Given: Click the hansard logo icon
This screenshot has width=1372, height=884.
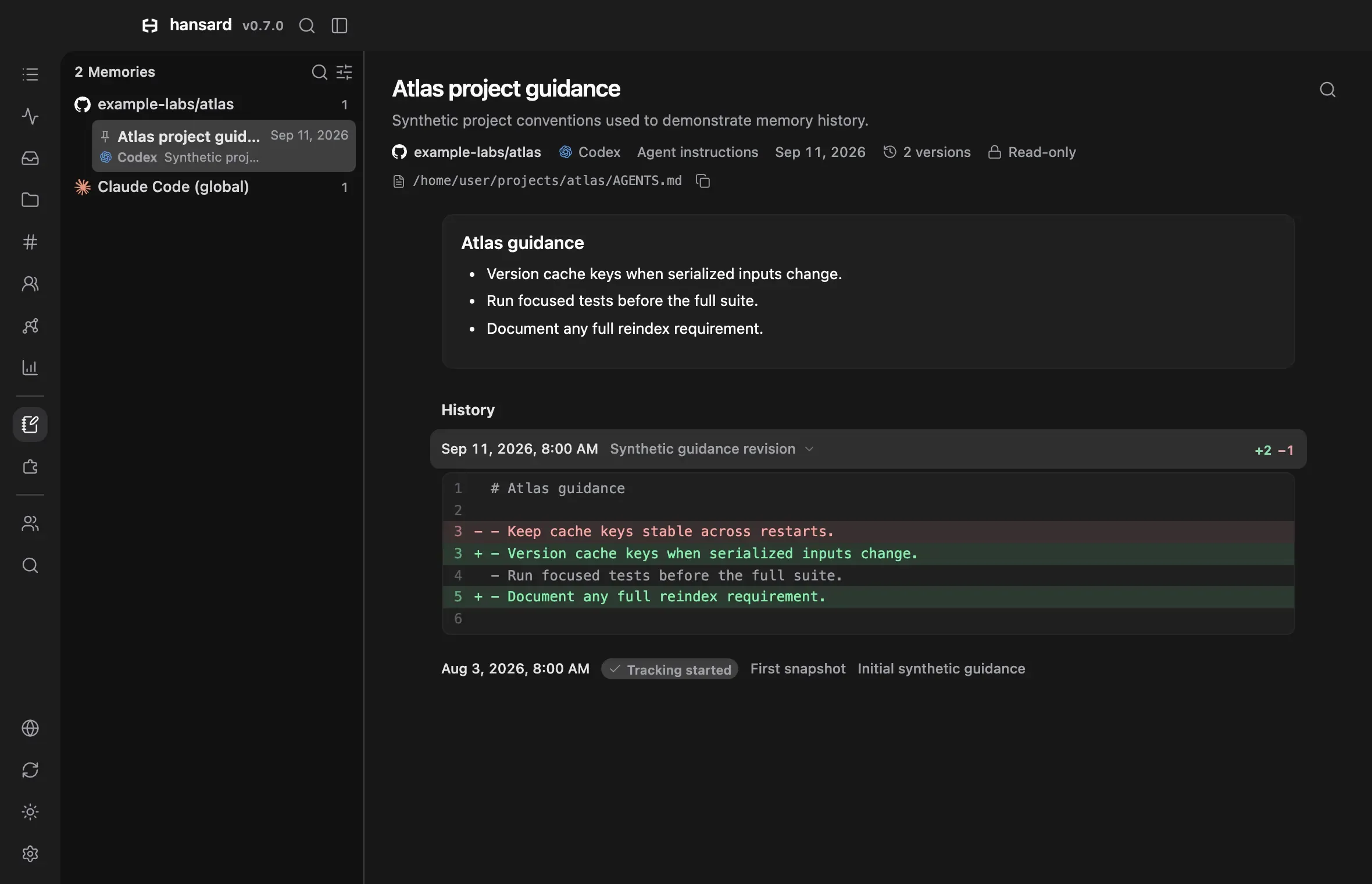Looking at the screenshot, I should click(150, 26).
